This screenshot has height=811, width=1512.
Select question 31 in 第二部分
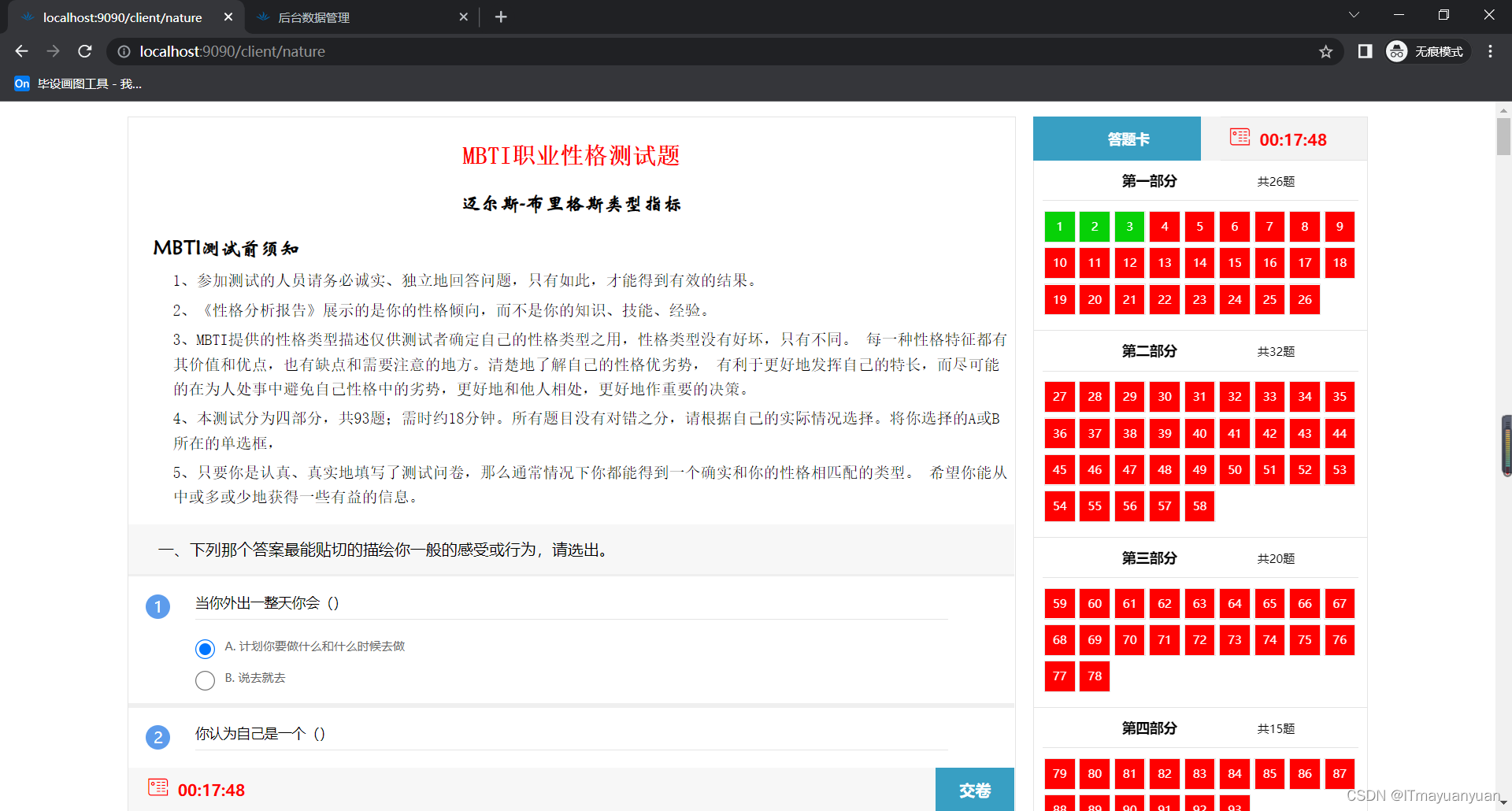1199,397
